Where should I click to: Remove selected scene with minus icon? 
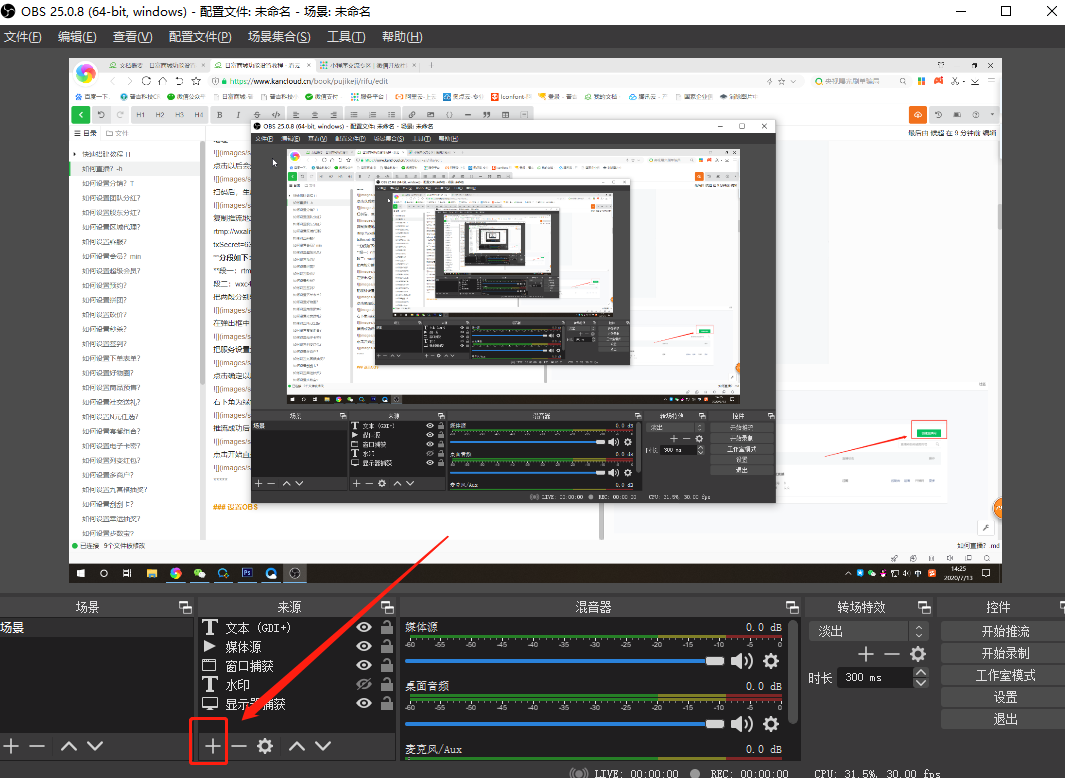point(37,745)
